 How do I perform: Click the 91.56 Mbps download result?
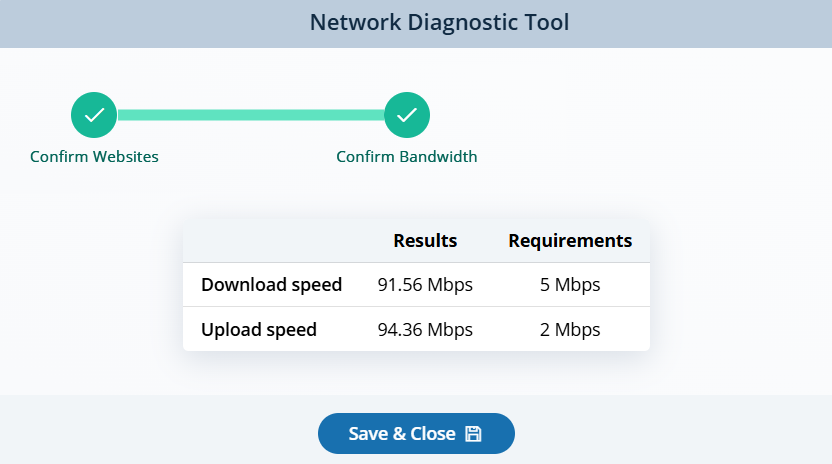[x=425, y=285]
